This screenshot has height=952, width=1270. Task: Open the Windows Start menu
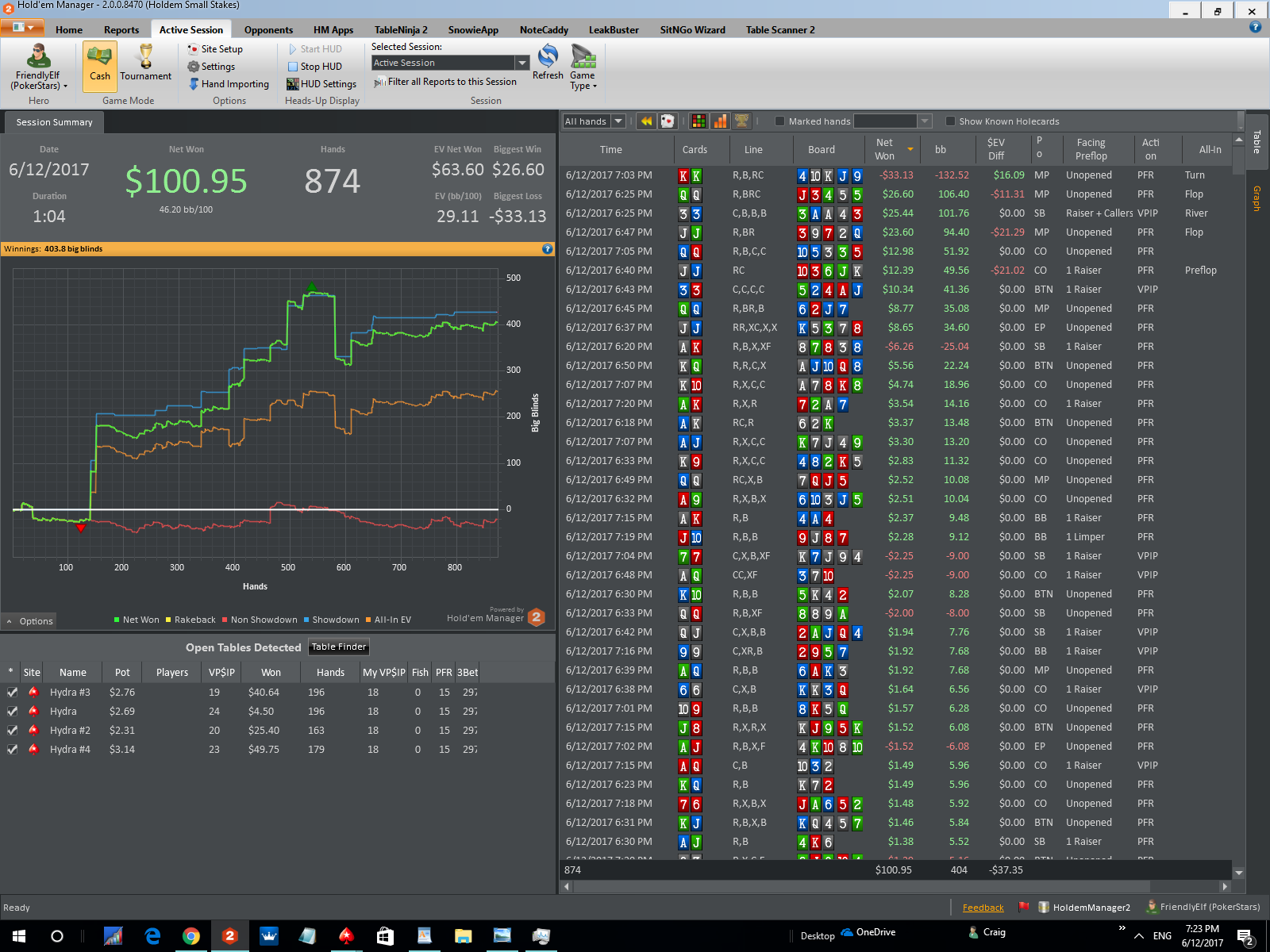pyautogui.click(x=19, y=936)
